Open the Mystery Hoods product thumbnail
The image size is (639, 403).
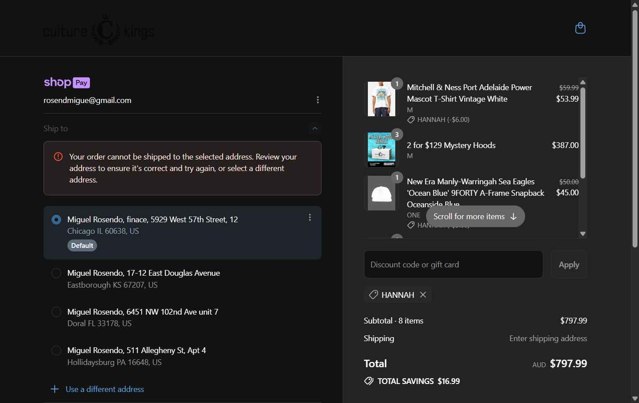coord(381,149)
